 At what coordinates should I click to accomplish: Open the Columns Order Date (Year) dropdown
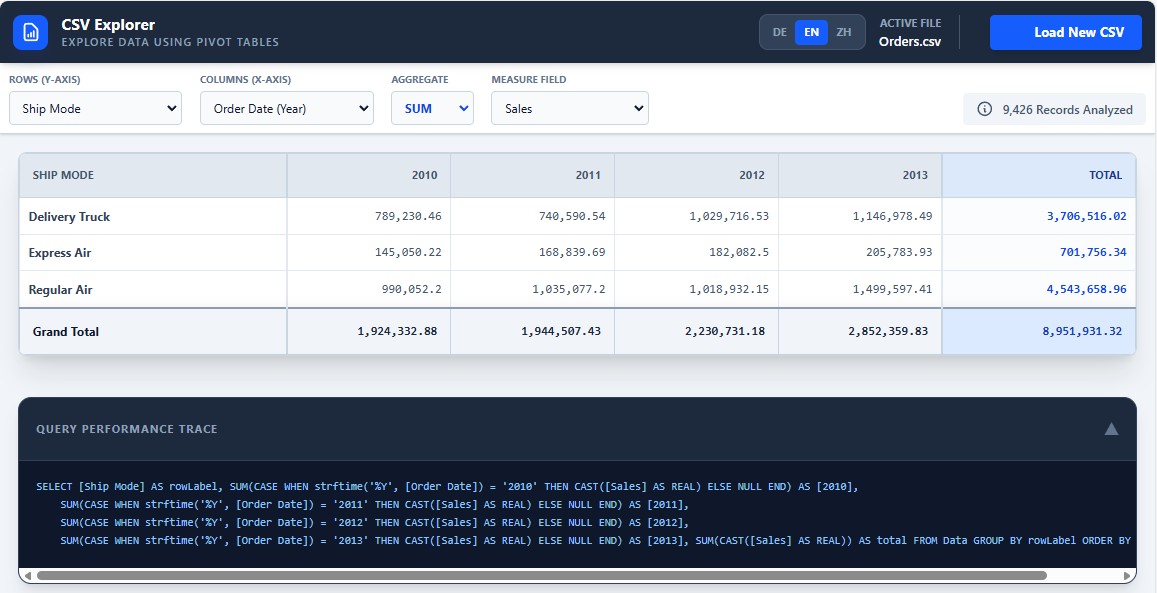tap(287, 108)
